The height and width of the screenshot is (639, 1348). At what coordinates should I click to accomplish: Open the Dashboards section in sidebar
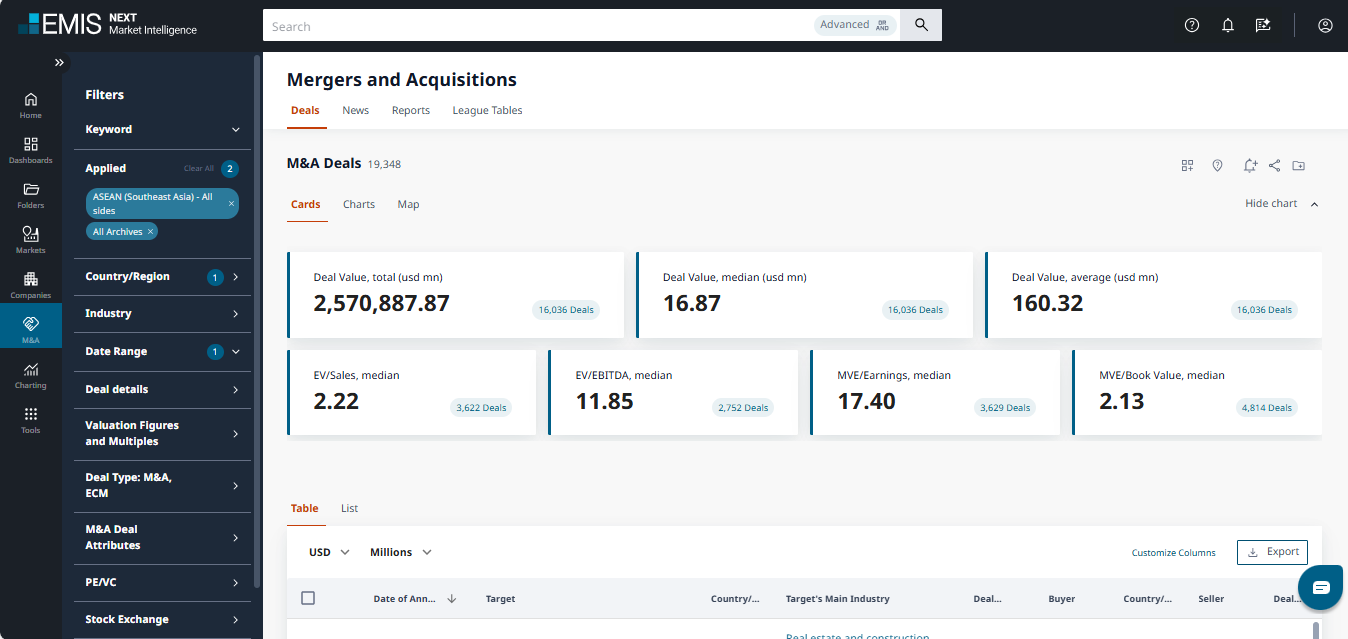point(30,150)
